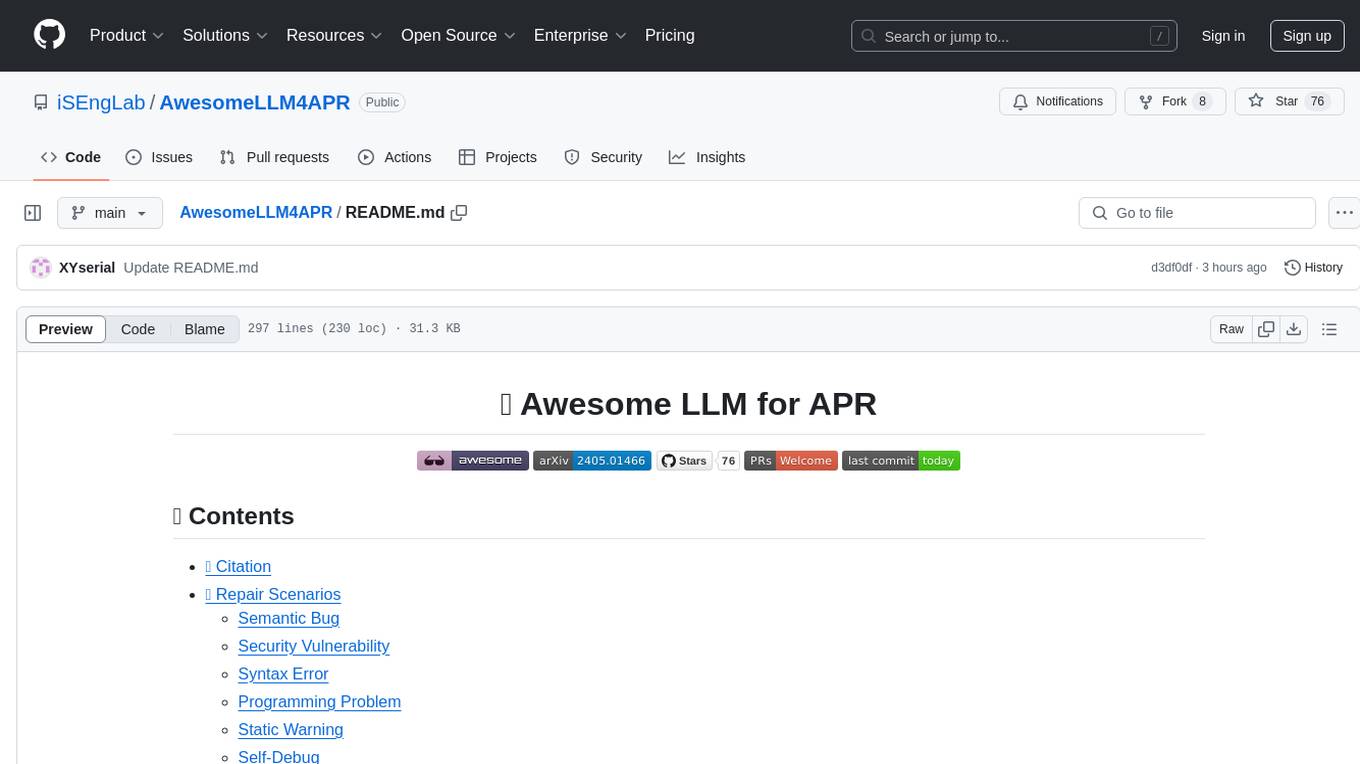The image size is (1360, 764).
Task: Select the Preview view
Action: (x=66, y=329)
